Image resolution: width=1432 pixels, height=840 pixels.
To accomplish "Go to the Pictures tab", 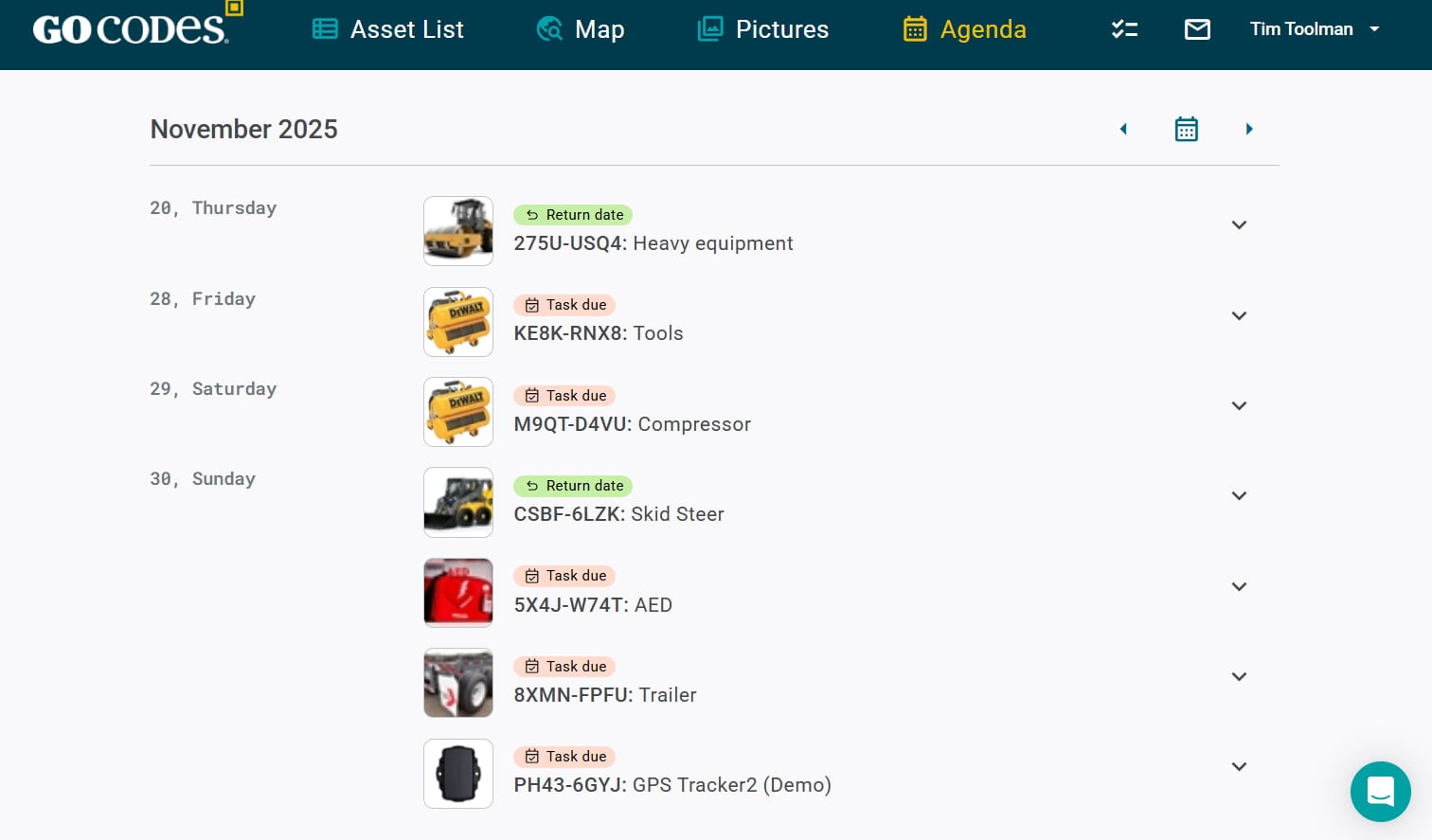I will pyautogui.click(x=762, y=29).
